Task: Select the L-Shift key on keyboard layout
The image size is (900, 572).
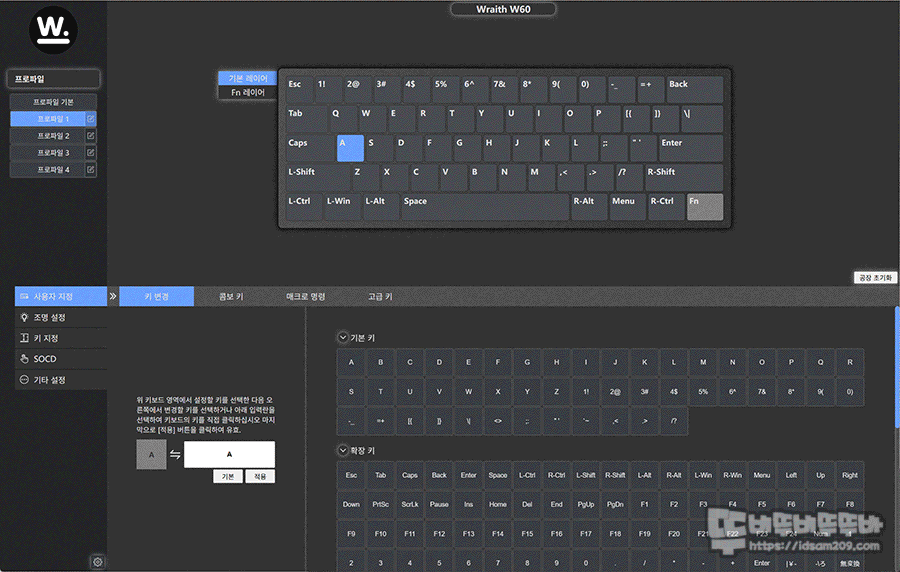Action: tap(317, 177)
